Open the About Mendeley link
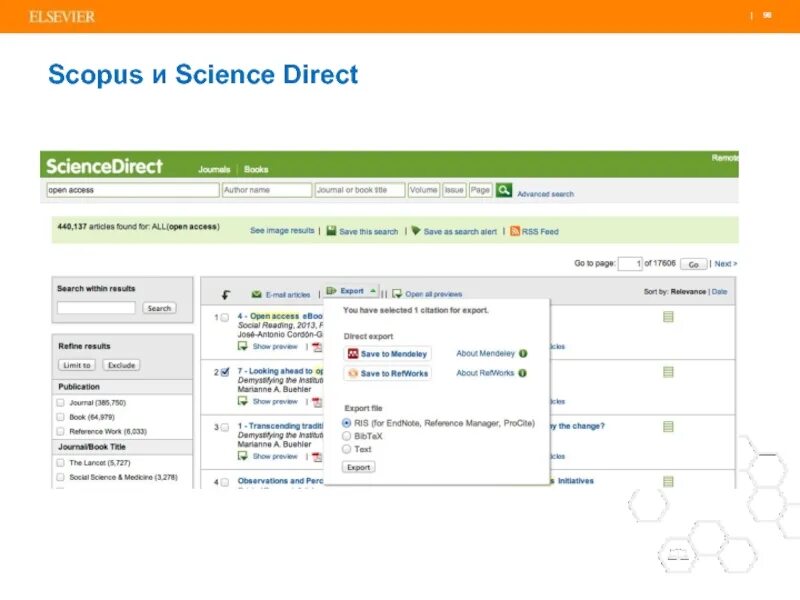The image size is (800, 600). (x=485, y=354)
